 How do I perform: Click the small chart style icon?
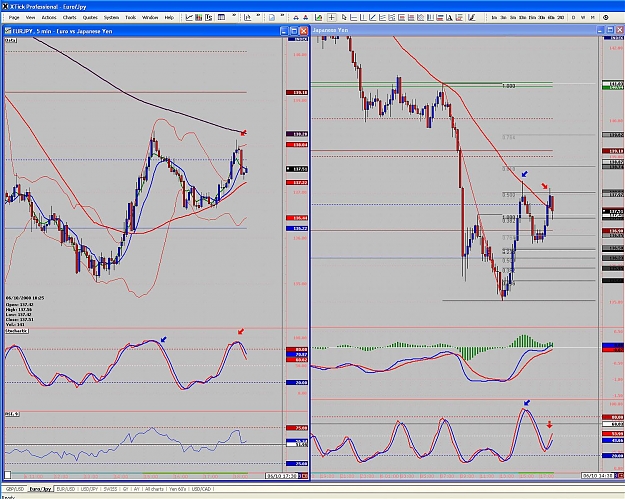[x=248, y=18]
